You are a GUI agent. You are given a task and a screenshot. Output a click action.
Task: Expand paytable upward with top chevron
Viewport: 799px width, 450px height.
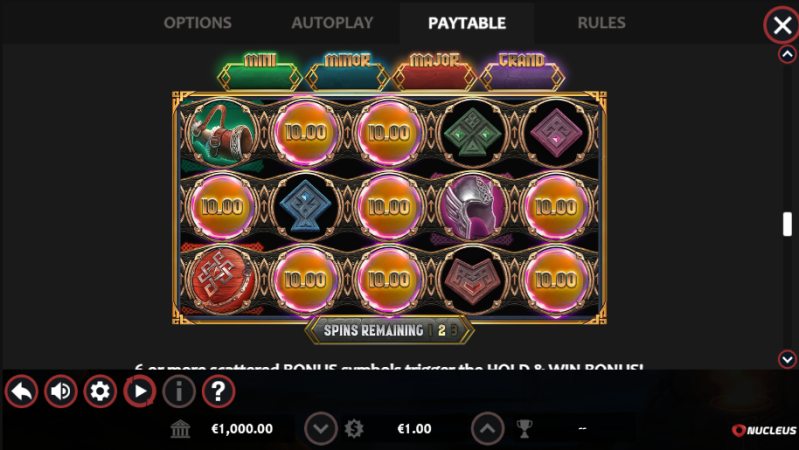pyautogui.click(x=787, y=54)
